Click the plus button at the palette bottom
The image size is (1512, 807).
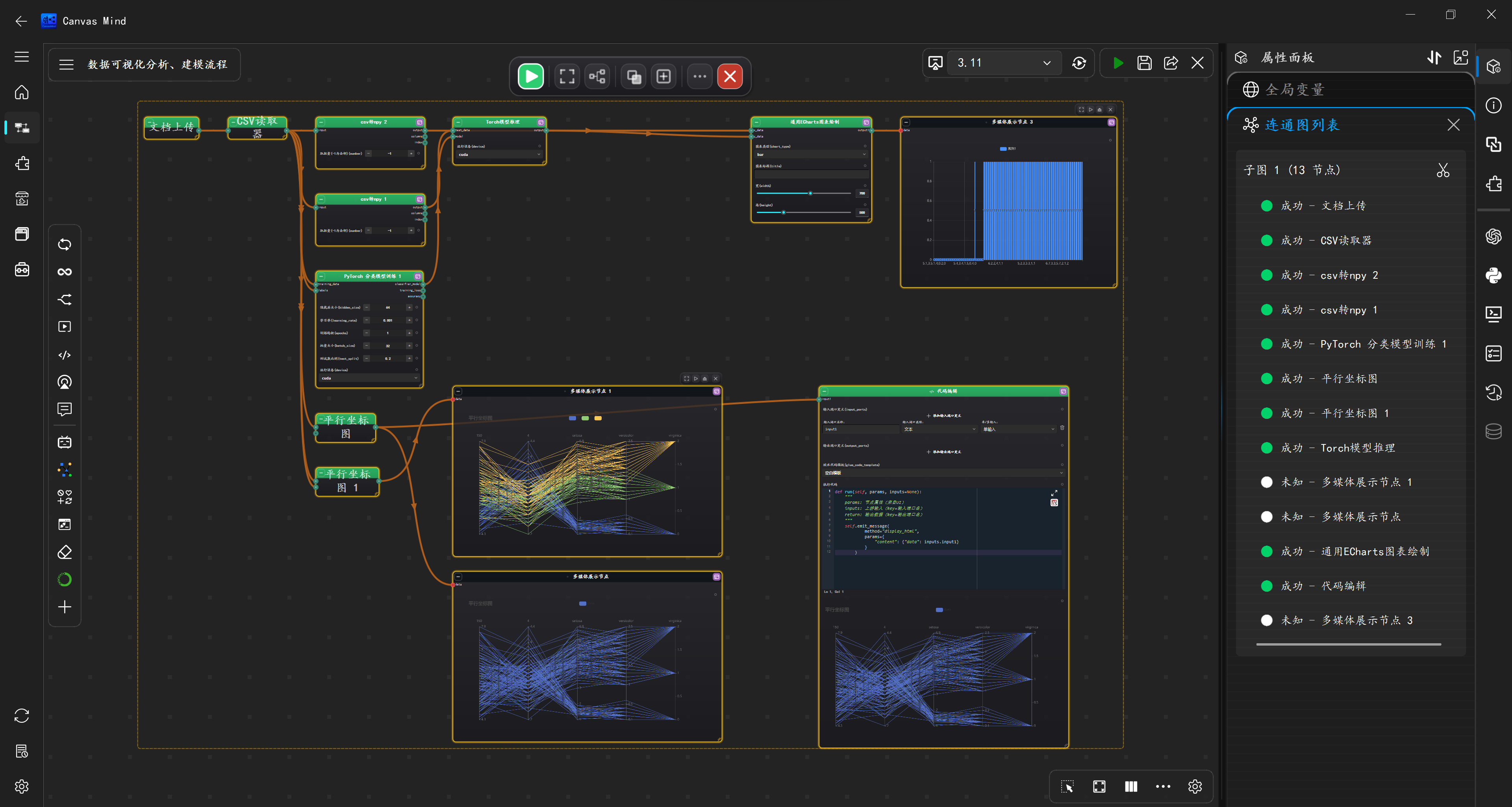tap(65, 607)
